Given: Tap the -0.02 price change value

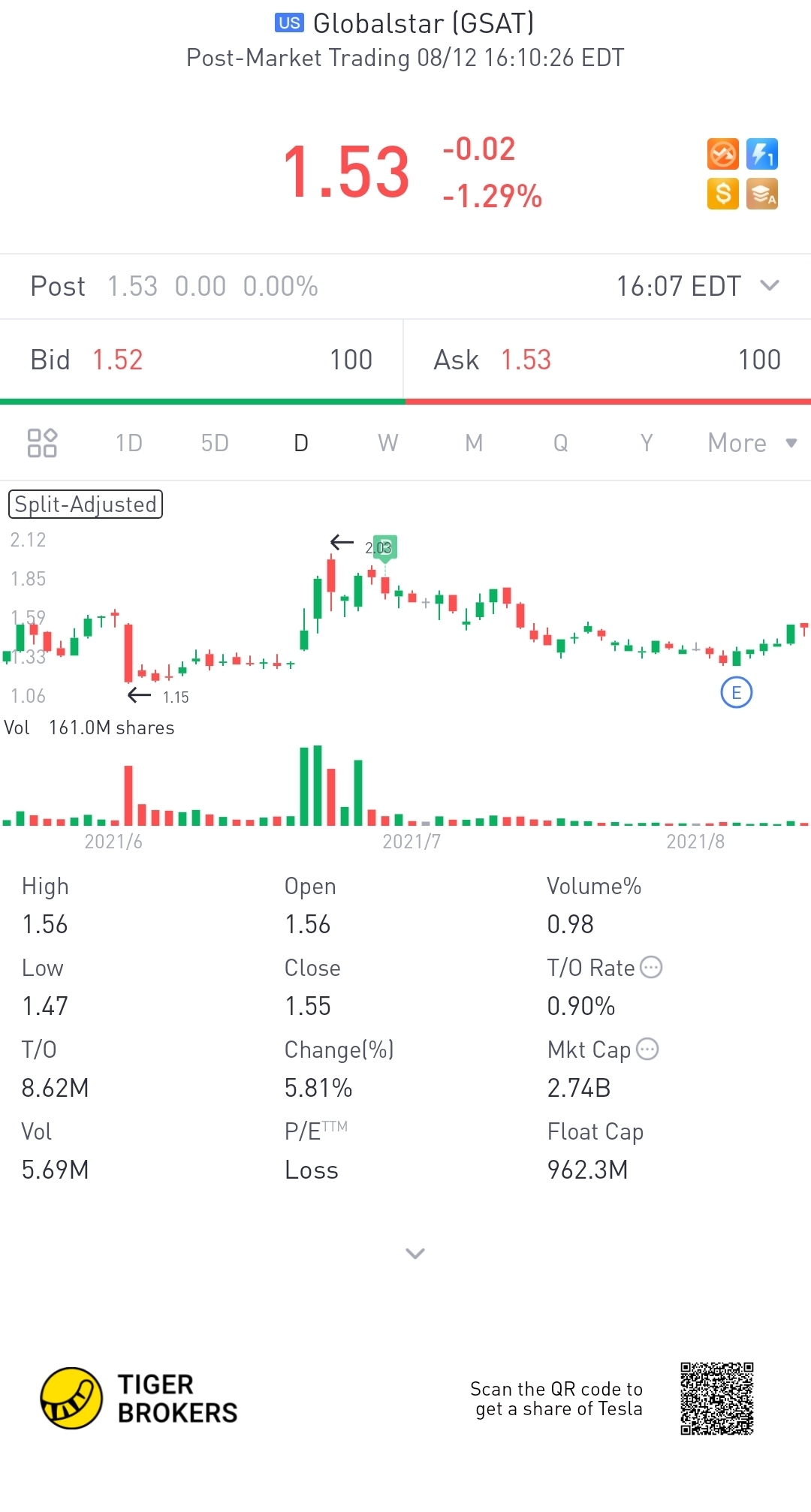Looking at the screenshot, I should click(479, 149).
